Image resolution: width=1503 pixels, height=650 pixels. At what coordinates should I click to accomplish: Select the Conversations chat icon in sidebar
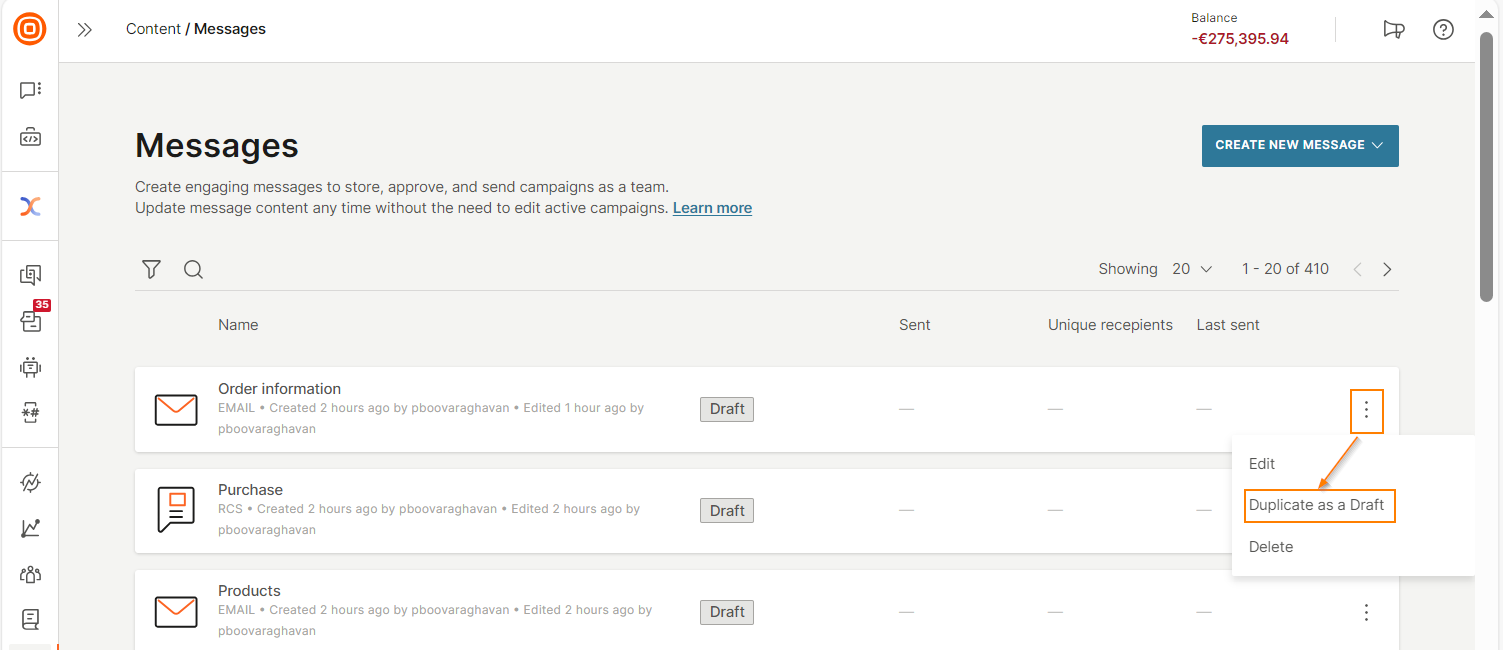[x=30, y=89]
